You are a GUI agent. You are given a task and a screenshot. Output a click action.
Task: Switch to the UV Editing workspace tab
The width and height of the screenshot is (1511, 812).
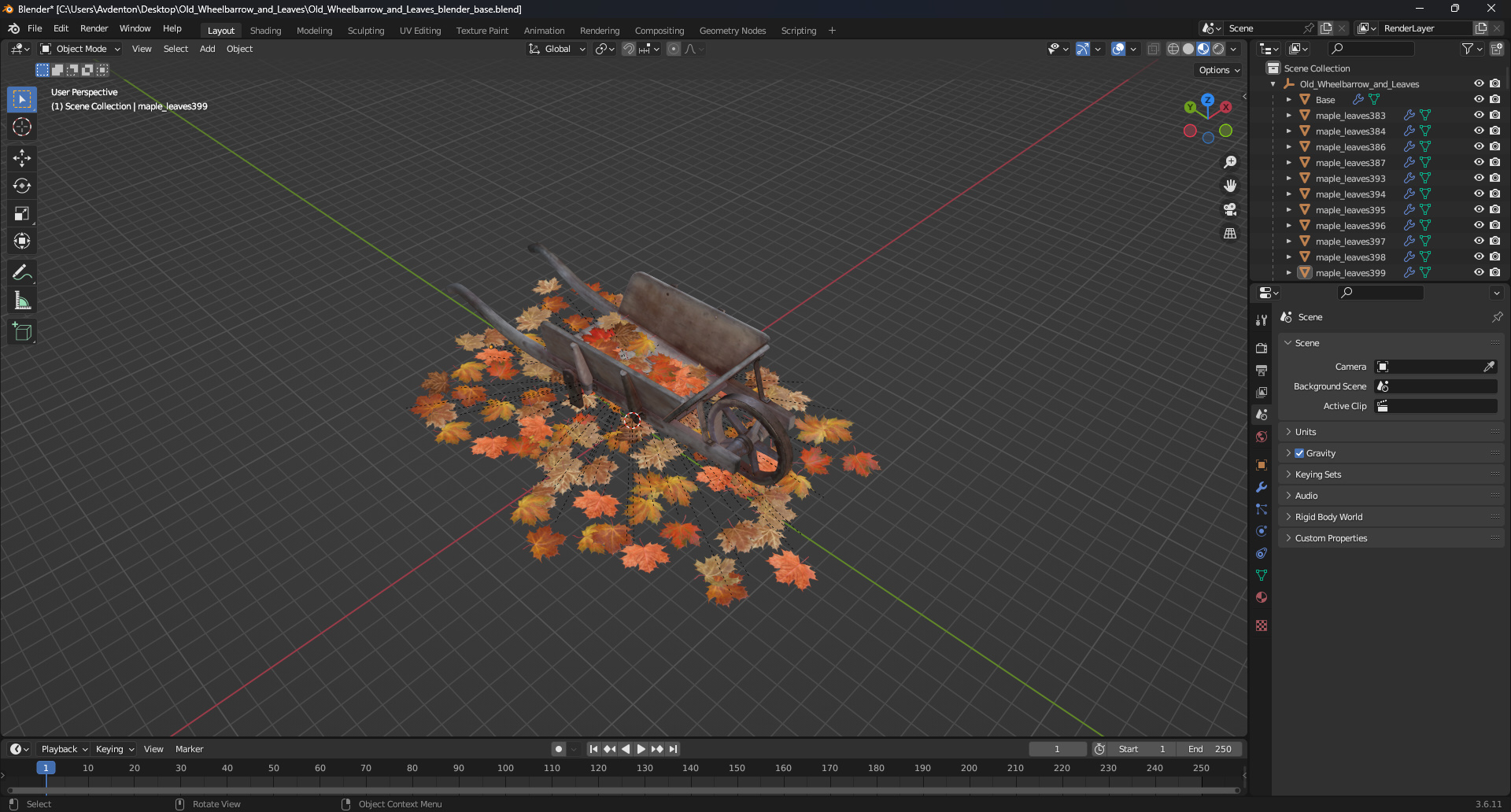tap(420, 31)
